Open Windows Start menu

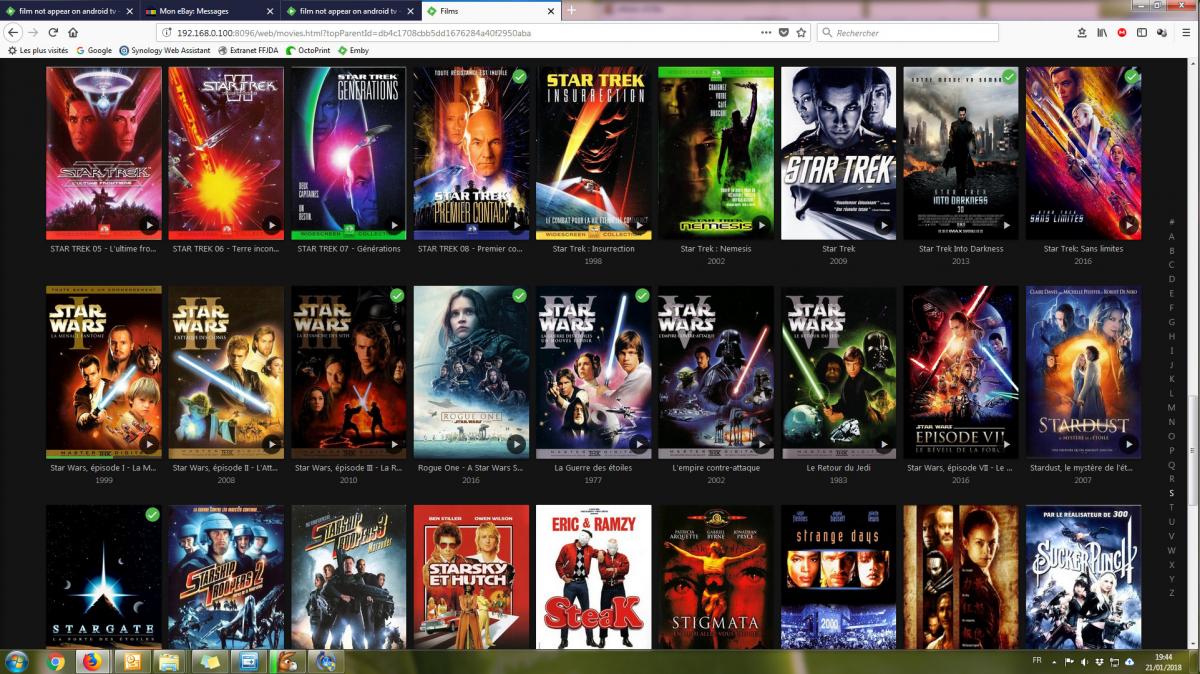click(x=17, y=662)
